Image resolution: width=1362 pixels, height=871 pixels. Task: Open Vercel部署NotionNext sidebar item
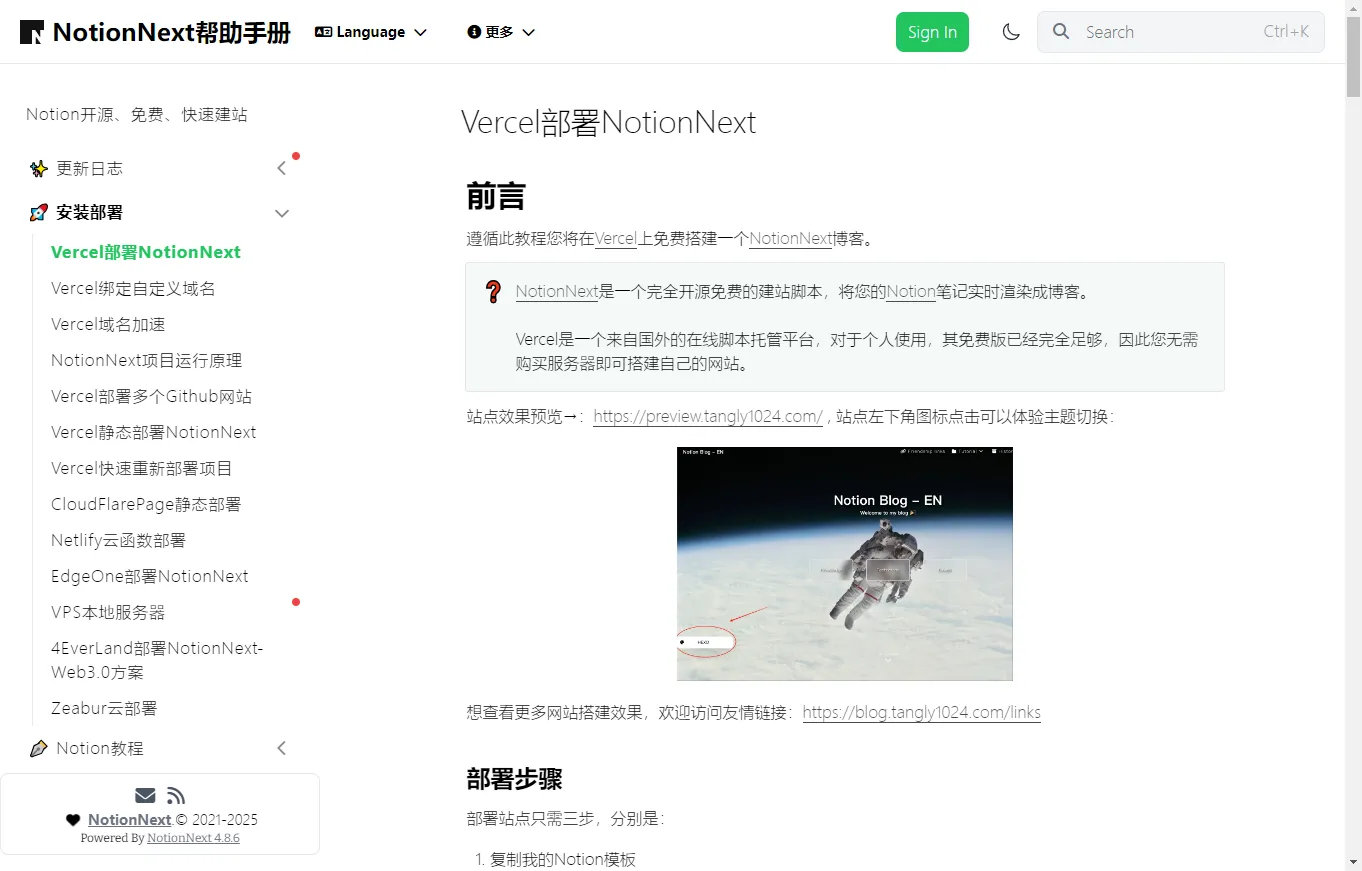point(146,252)
